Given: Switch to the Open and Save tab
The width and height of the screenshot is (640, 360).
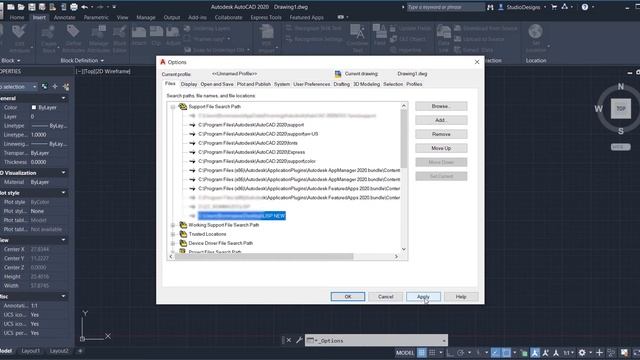Looking at the screenshot, I should point(217,84).
